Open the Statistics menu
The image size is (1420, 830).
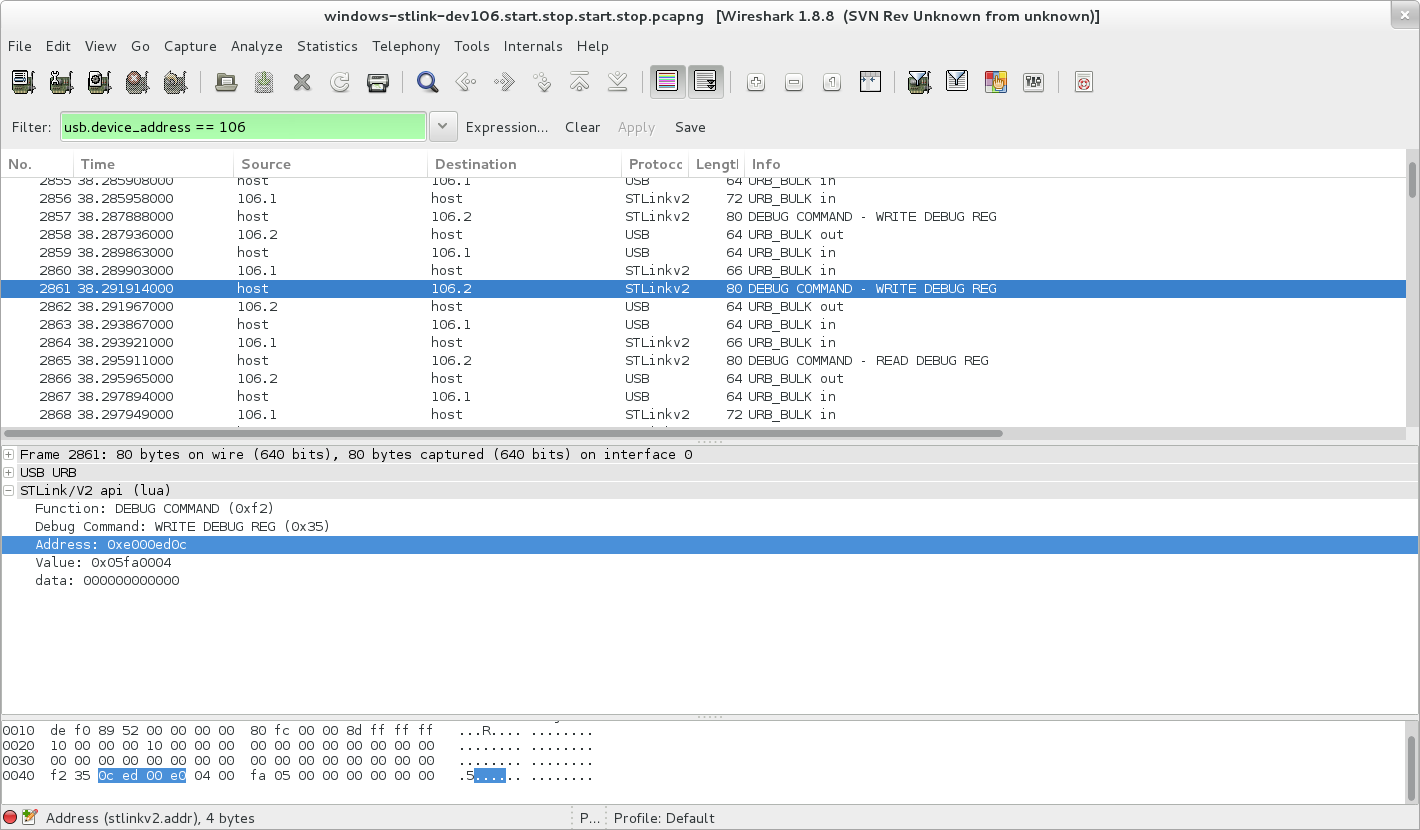[x=327, y=46]
